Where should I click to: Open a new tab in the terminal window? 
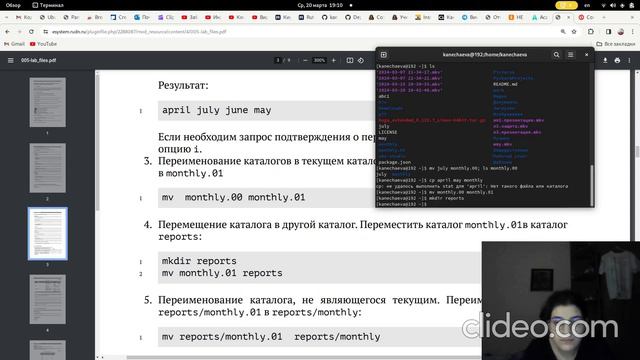pos(384,55)
